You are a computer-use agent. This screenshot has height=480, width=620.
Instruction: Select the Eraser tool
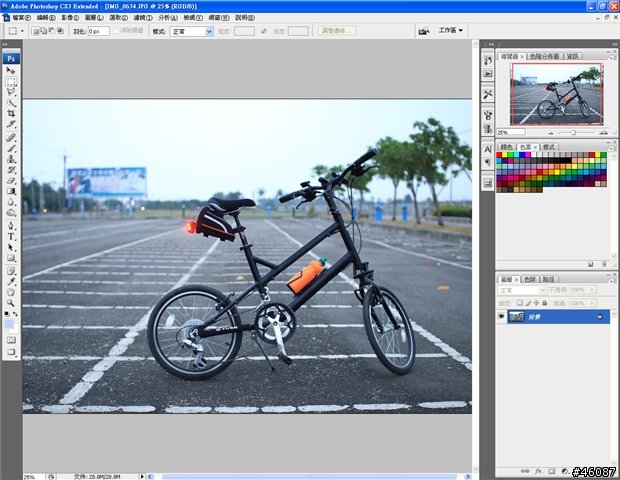pos(11,180)
